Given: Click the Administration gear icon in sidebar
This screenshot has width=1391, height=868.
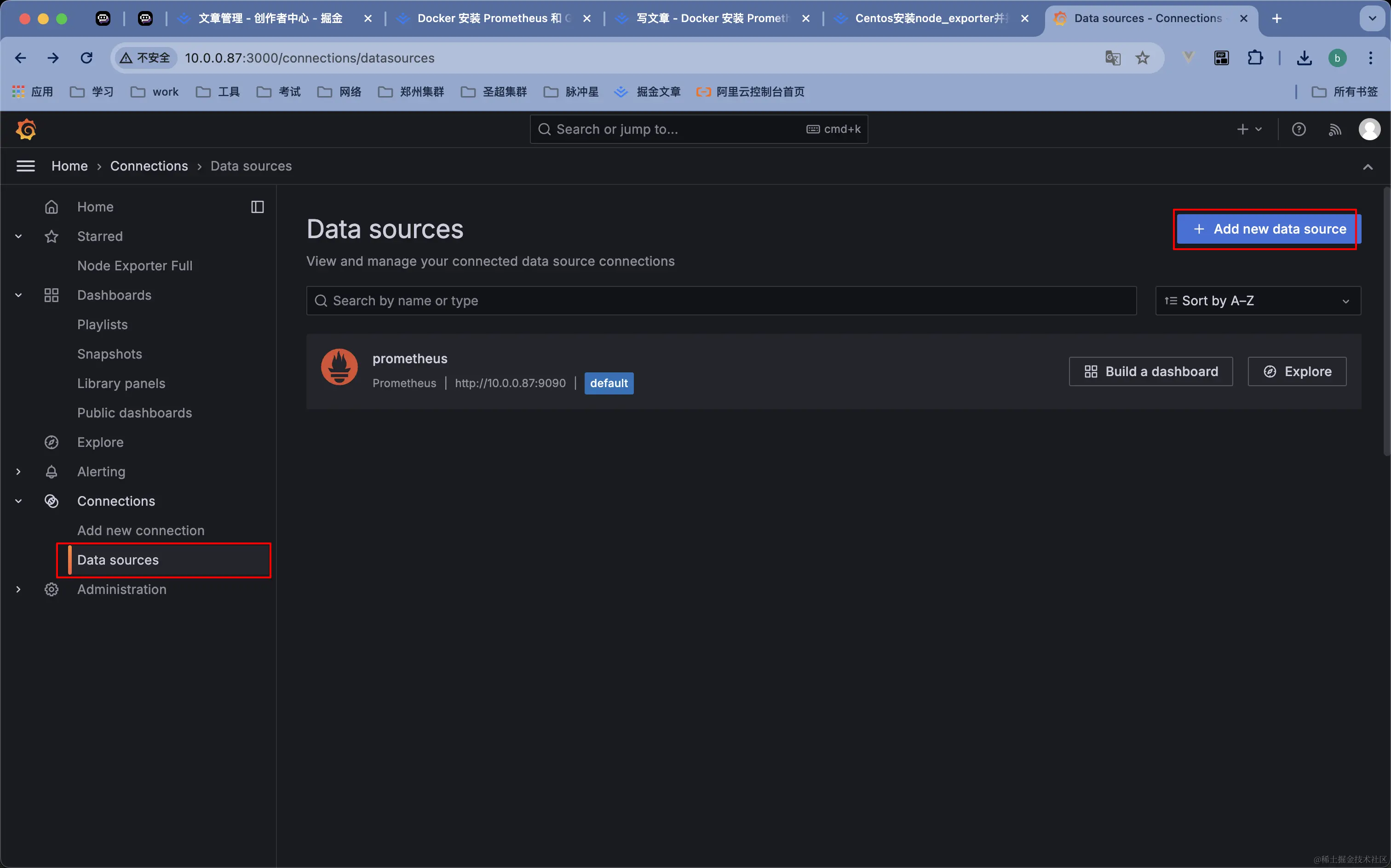Looking at the screenshot, I should 52,589.
